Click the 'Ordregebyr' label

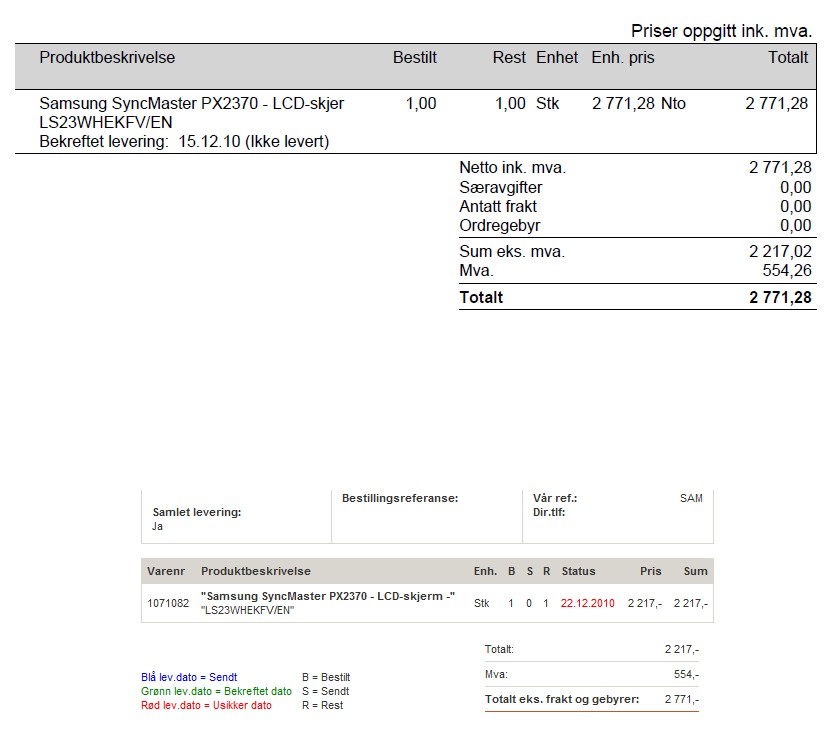[500, 226]
